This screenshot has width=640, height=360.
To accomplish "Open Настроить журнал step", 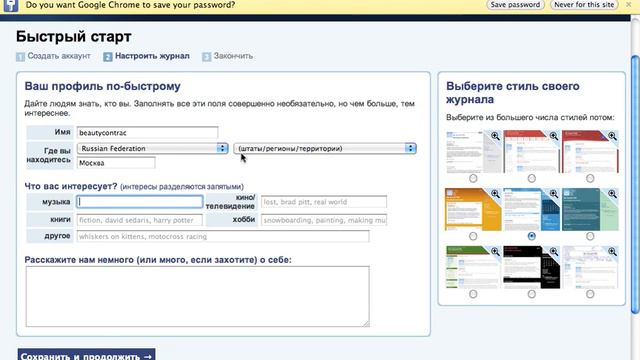I will 152,56.
